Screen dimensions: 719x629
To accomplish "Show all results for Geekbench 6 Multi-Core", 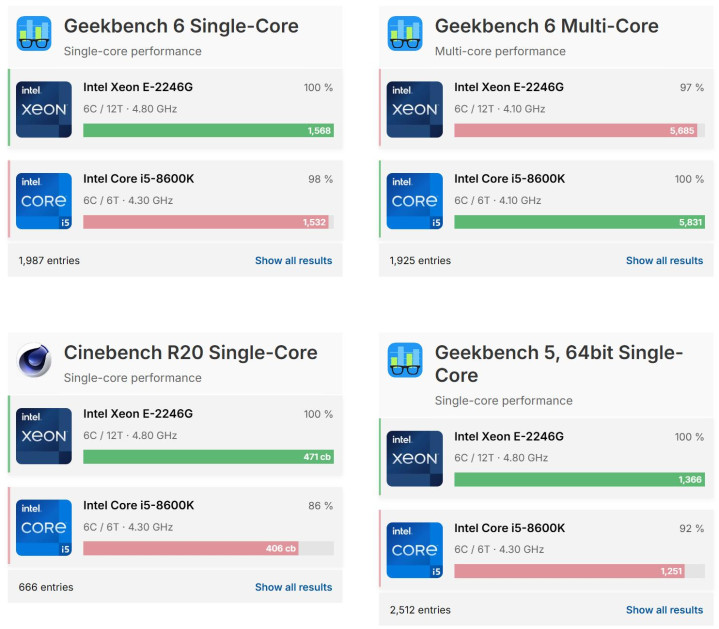I will 664,261.
